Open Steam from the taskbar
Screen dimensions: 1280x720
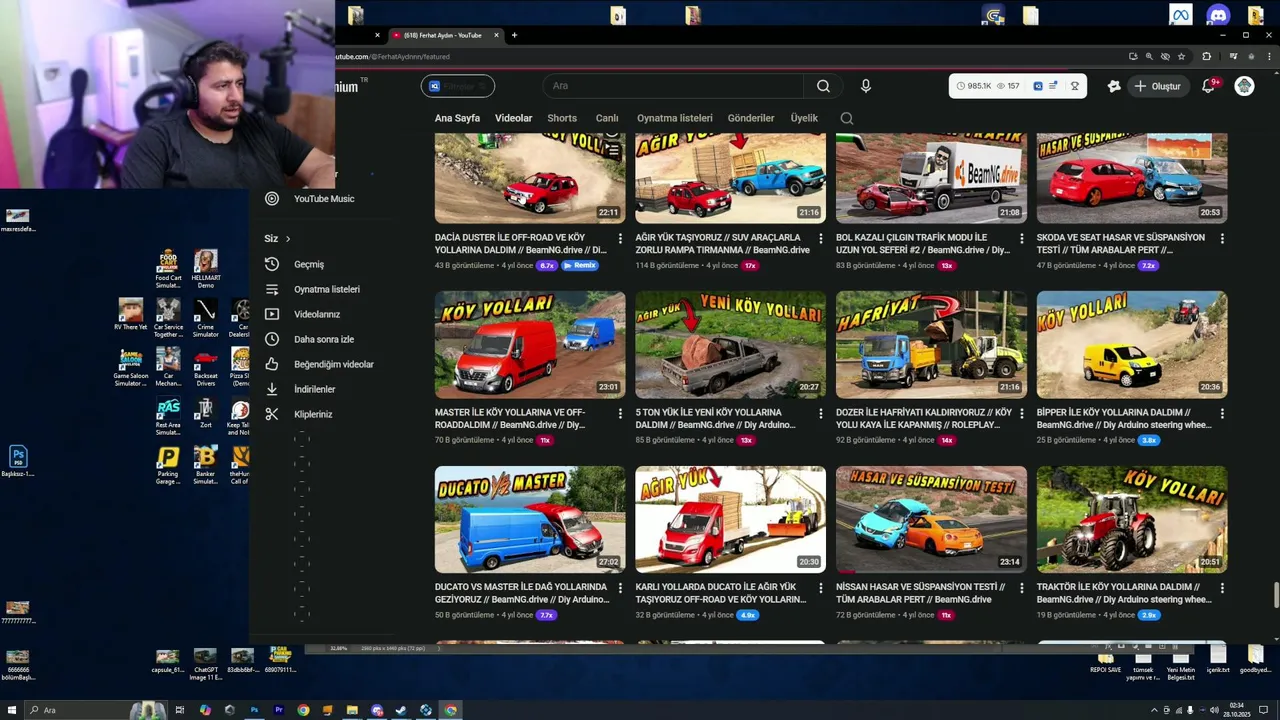pos(401,710)
